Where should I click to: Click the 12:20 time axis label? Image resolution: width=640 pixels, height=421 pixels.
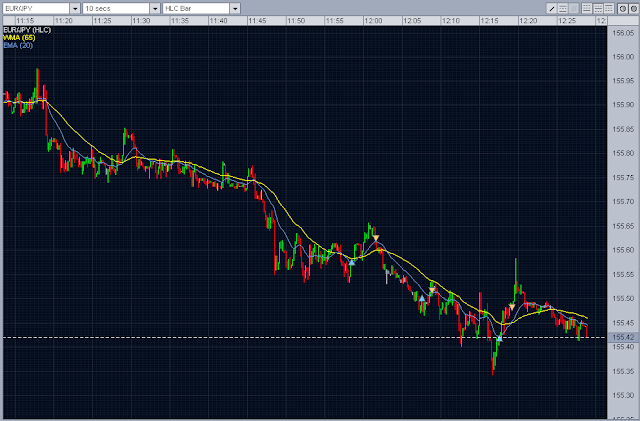528,21
